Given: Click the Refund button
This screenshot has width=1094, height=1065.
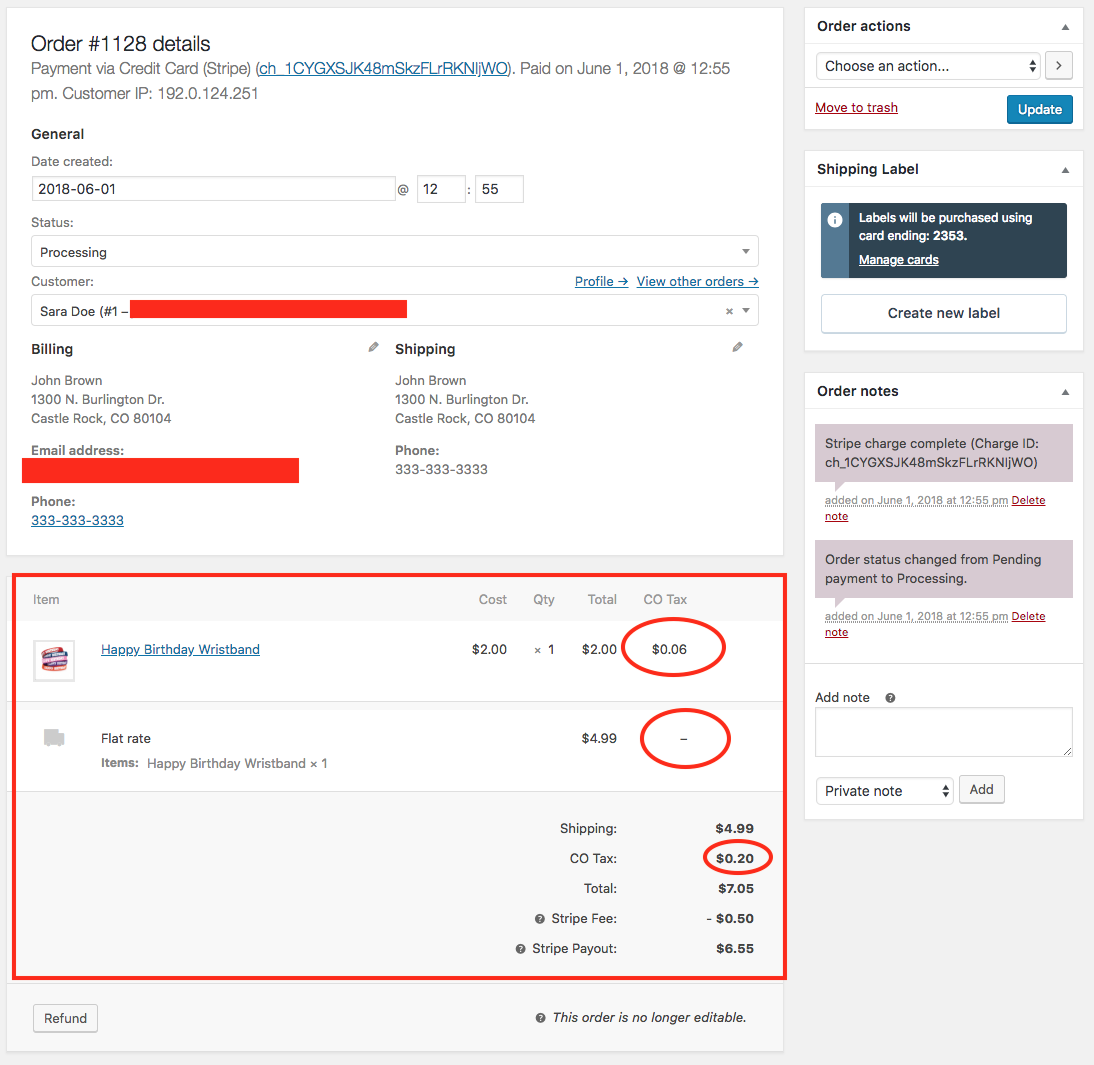Looking at the screenshot, I should point(66,1018).
